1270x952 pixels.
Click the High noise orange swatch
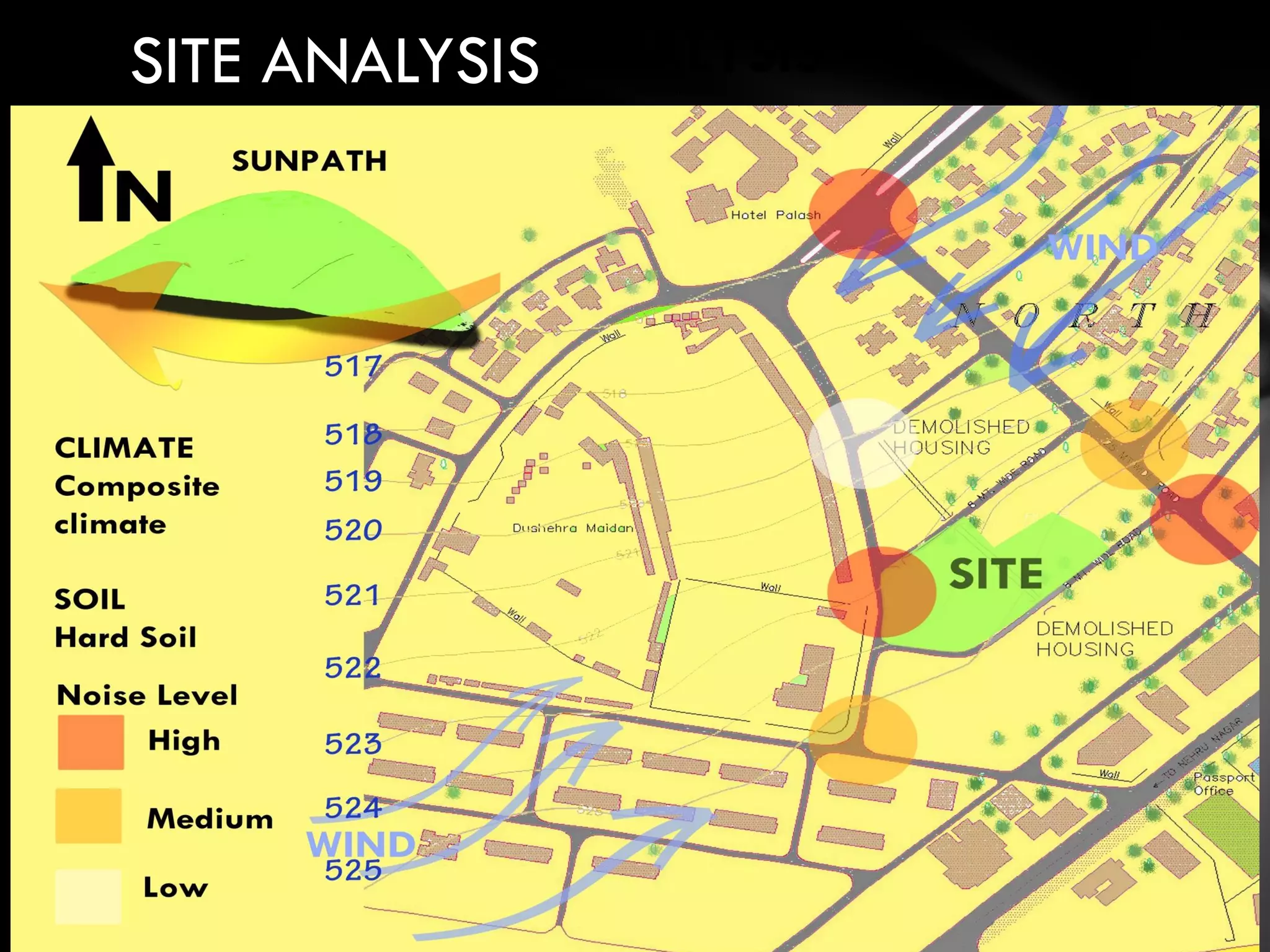coord(91,742)
